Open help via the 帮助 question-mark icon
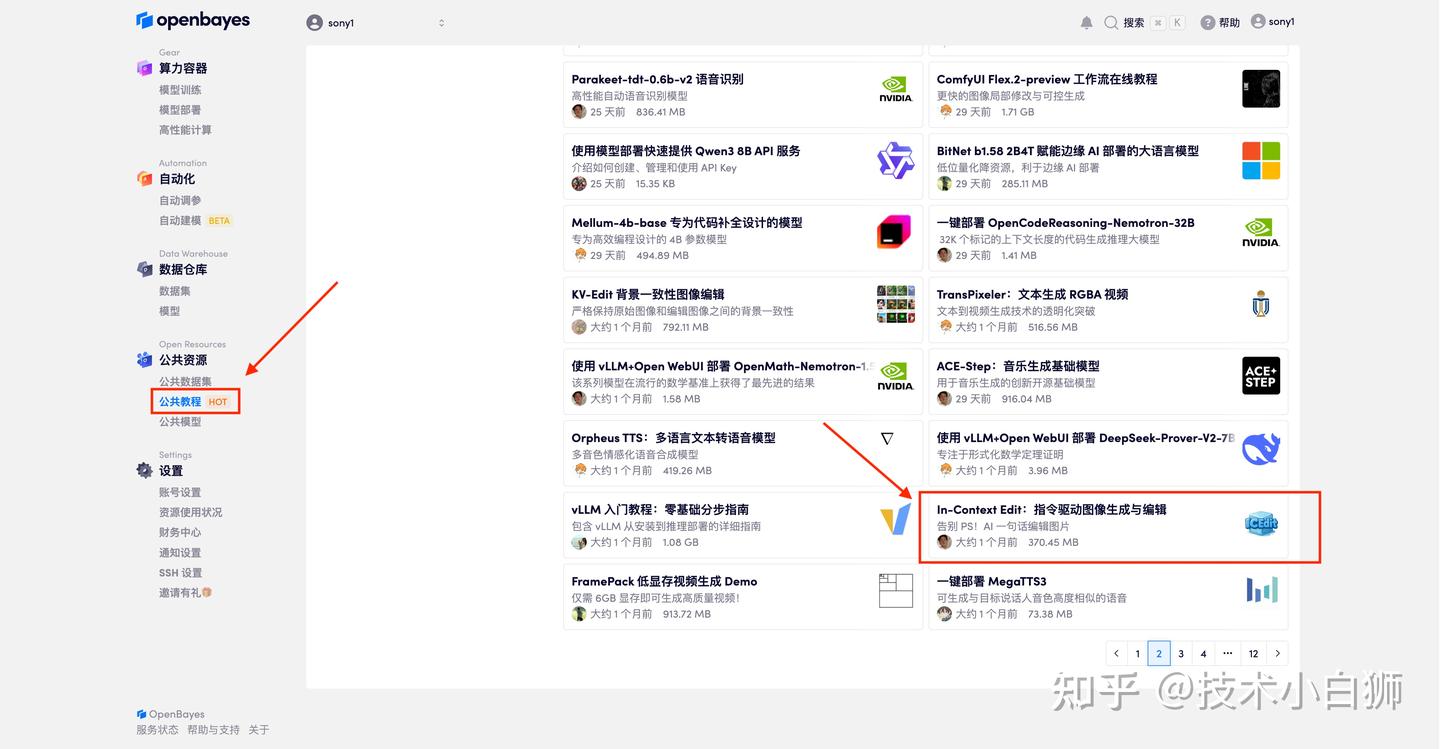The width and height of the screenshot is (1440, 749). tap(1204, 21)
